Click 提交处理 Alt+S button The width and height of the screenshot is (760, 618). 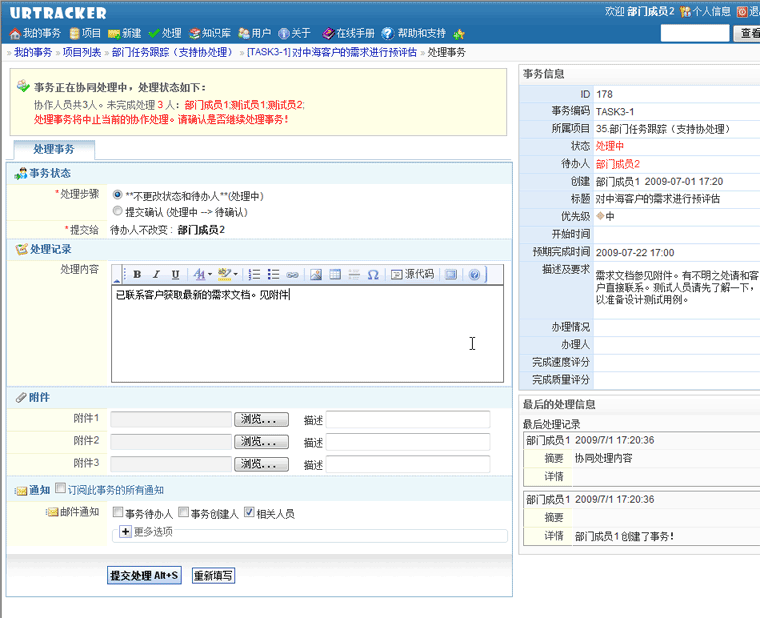(144, 575)
